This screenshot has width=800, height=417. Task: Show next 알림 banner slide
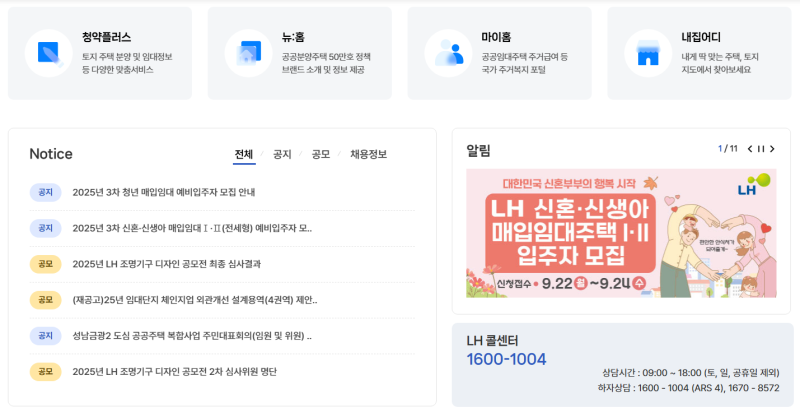click(x=772, y=149)
